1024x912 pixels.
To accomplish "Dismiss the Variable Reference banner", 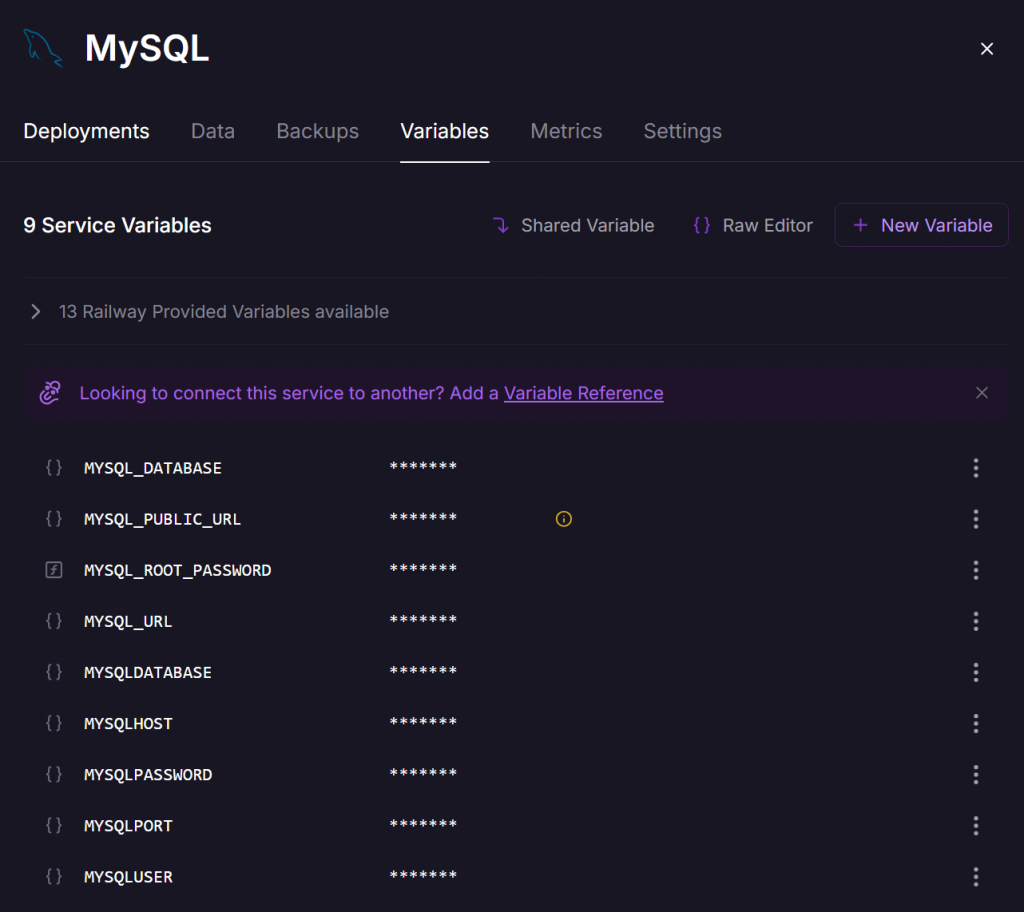I will click(x=982, y=393).
